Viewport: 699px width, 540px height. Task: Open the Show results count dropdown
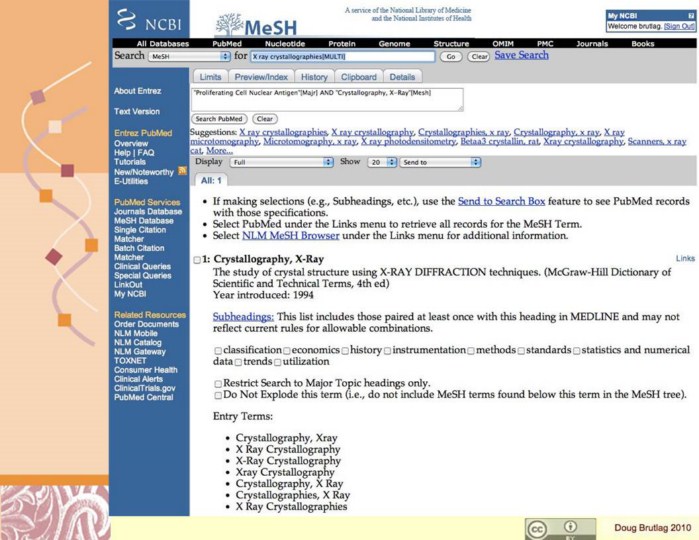379,162
